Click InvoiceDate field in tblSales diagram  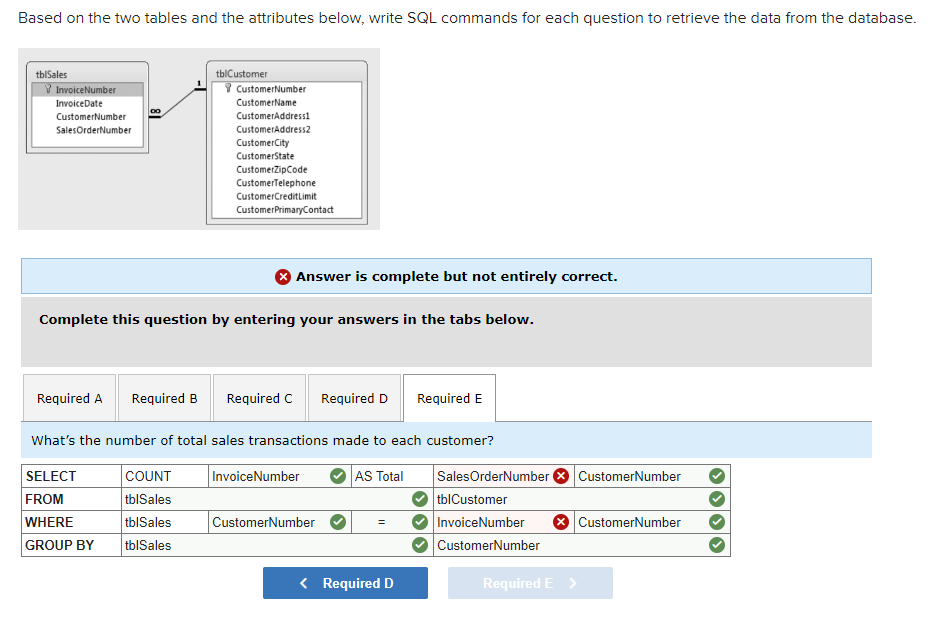point(79,103)
